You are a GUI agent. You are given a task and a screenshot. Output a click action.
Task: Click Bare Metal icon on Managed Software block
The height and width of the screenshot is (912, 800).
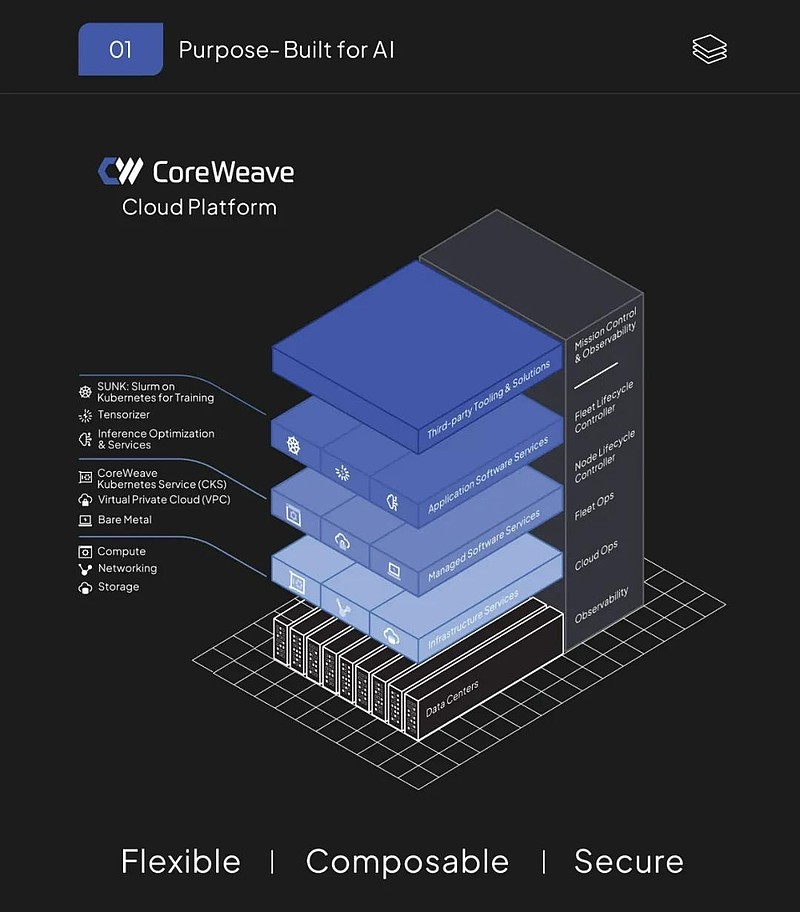(x=394, y=571)
